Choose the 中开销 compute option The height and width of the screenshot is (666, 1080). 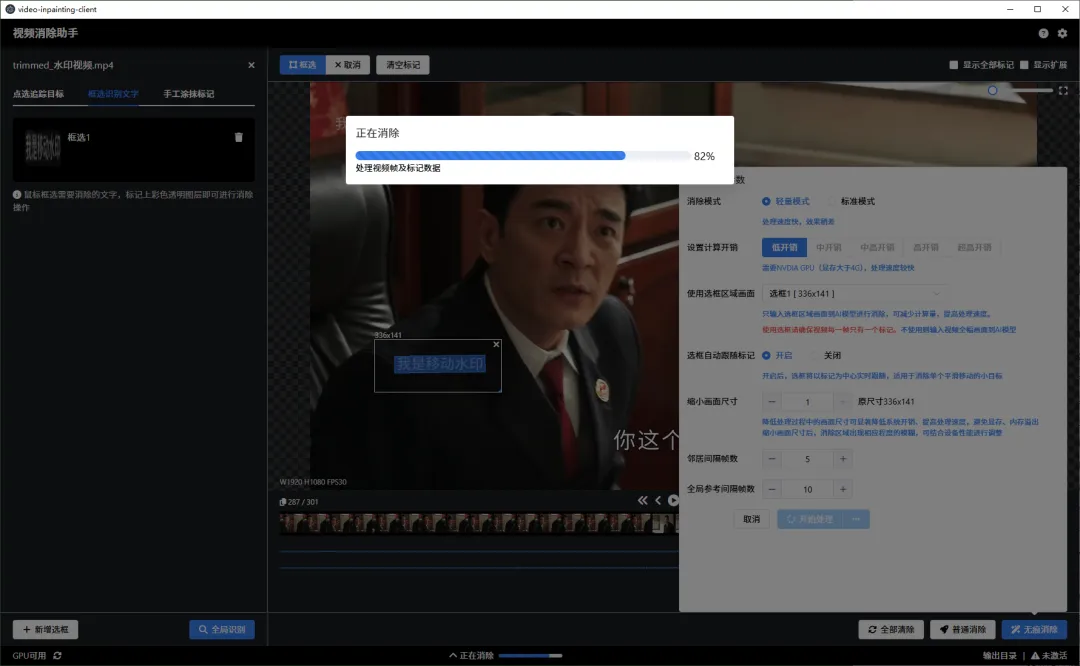point(829,247)
